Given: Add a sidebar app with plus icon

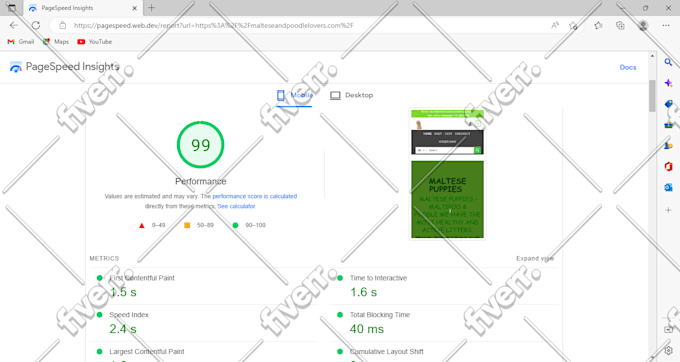Looking at the screenshot, I should 668,210.
